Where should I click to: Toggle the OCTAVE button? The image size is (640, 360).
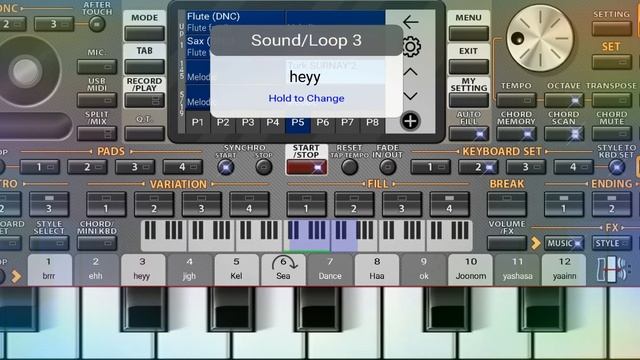pos(564,100)
